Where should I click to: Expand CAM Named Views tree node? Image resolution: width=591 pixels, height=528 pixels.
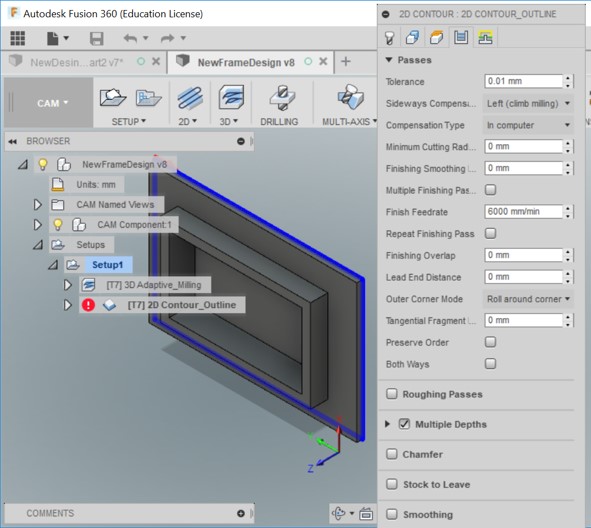(37, 205)
